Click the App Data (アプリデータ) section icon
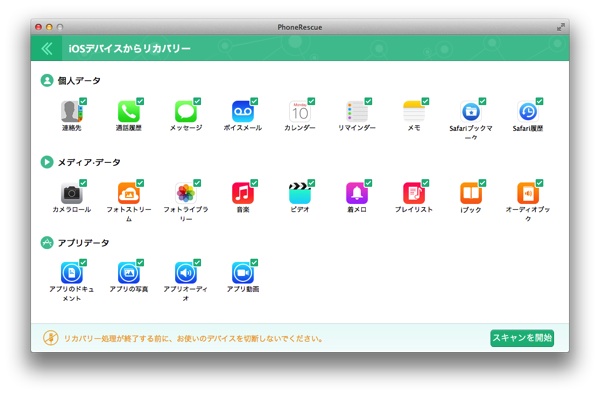The image size is (600, 395). point(47,243)
